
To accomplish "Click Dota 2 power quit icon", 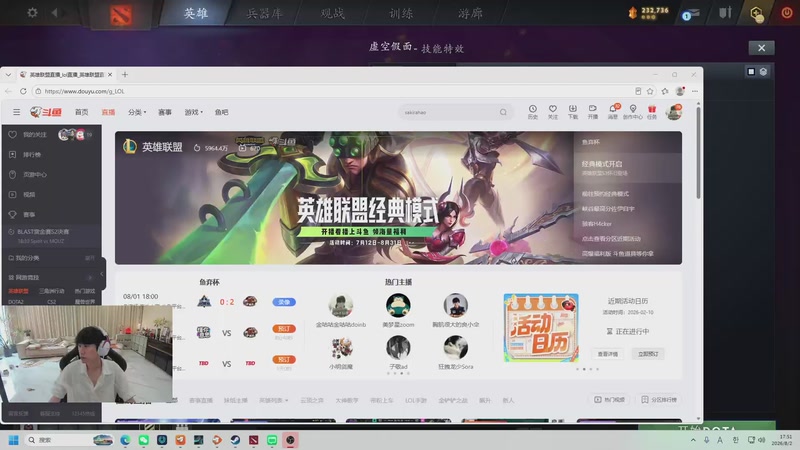I will point(787,13).
